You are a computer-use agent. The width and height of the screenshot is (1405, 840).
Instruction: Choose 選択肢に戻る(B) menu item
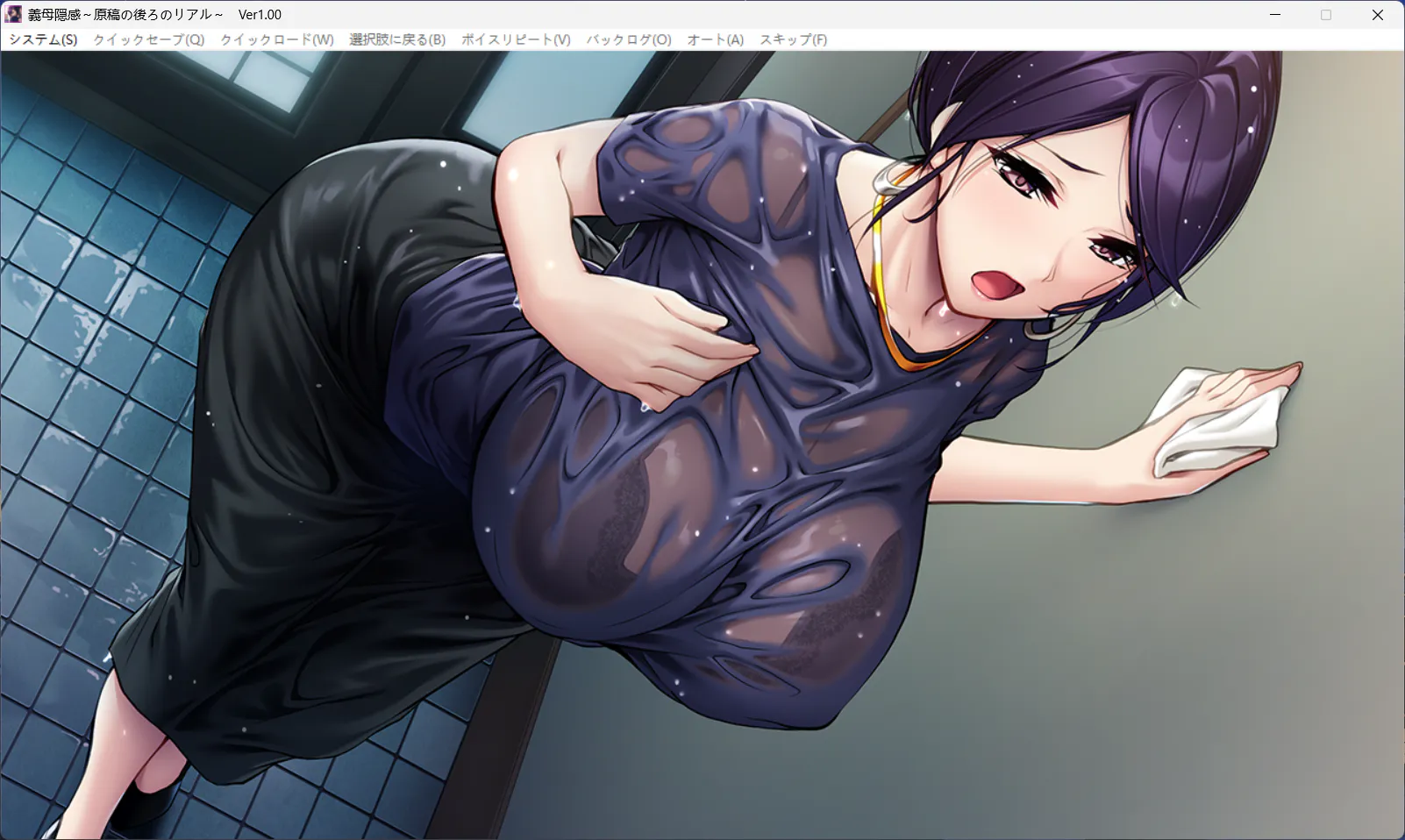pos(397,39)
